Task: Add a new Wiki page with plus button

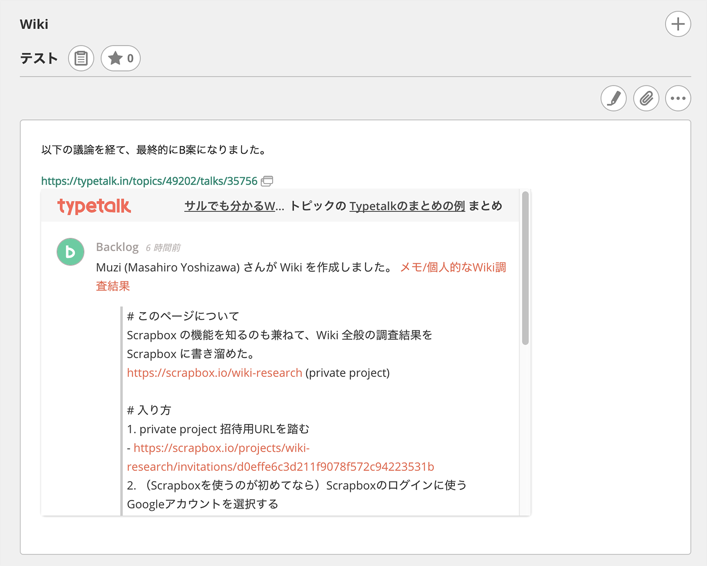Action: click(678, 24)
